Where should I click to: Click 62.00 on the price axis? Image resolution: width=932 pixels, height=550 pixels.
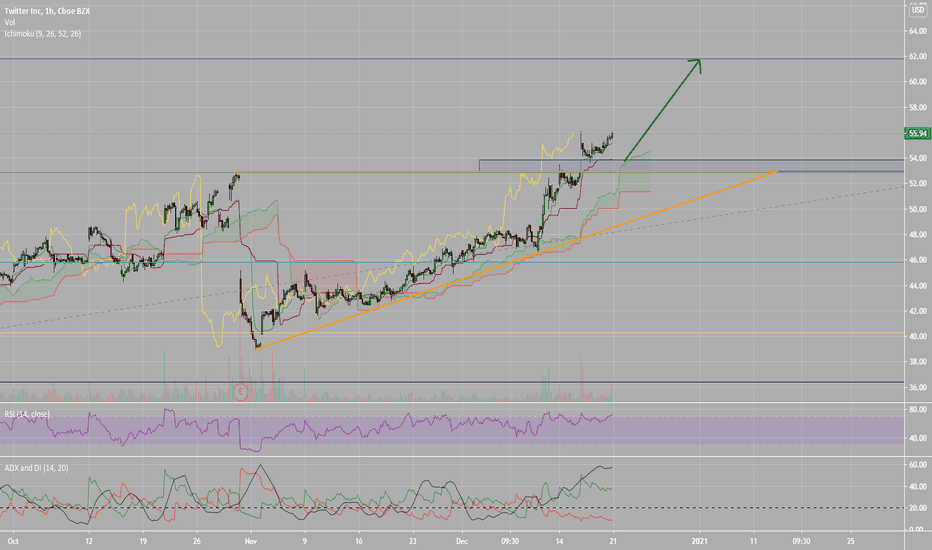click(x=917, y=56)
